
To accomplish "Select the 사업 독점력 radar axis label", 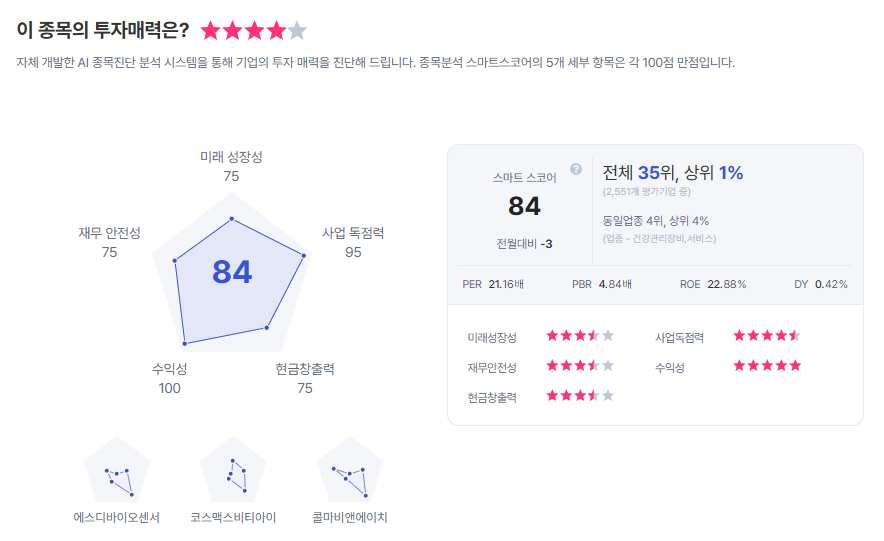I will pos(353,233).
